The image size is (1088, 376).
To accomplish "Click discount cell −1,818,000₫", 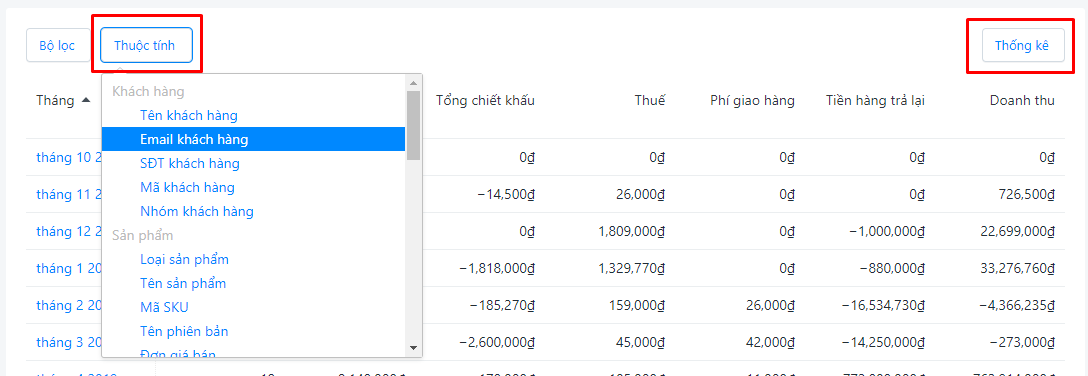I will point(497,268).
